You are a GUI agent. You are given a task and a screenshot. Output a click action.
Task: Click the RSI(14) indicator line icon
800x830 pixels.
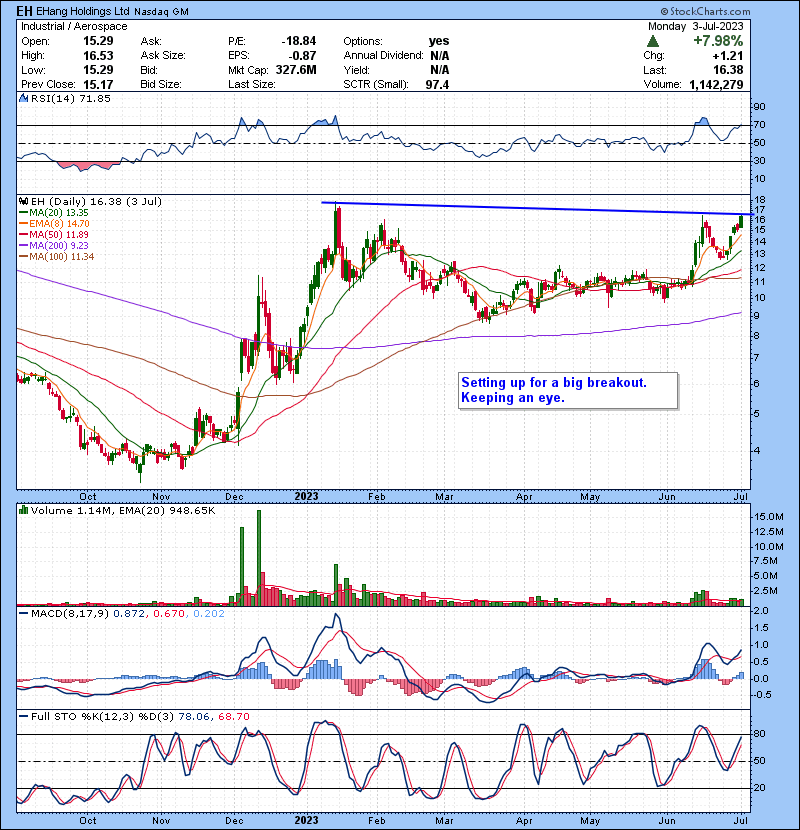(24, 98)
